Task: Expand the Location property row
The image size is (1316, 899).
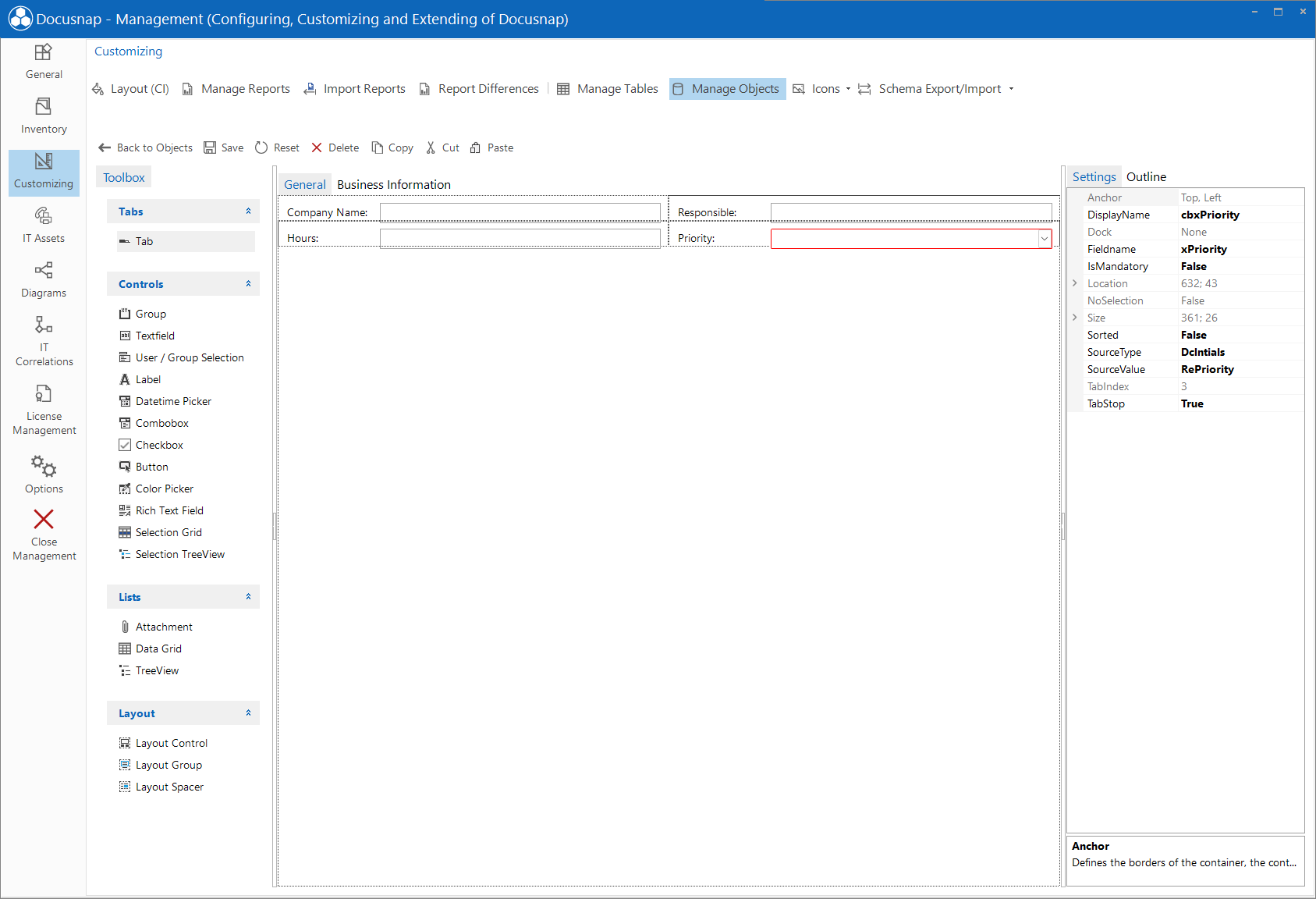Action: pos(1075,283)
